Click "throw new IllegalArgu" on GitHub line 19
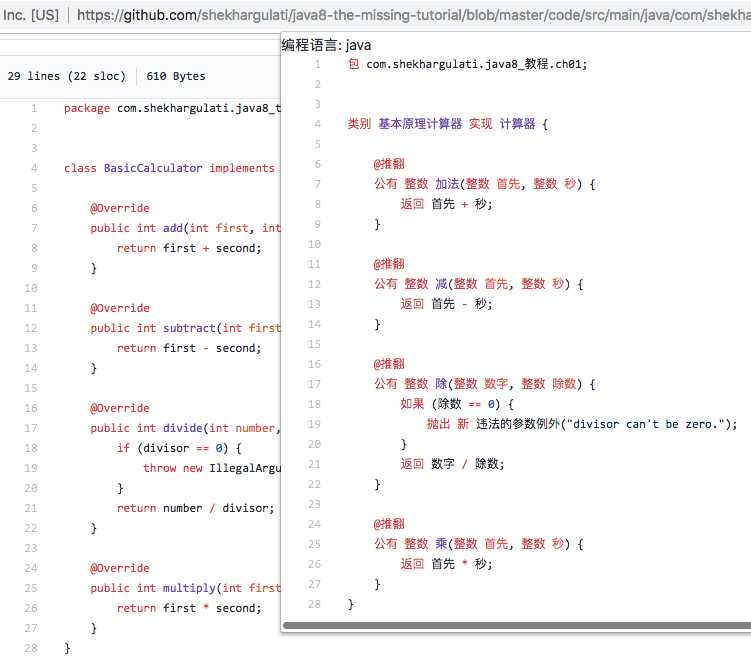751x658 pixels. pyautogui.click(x=212, y=468)
